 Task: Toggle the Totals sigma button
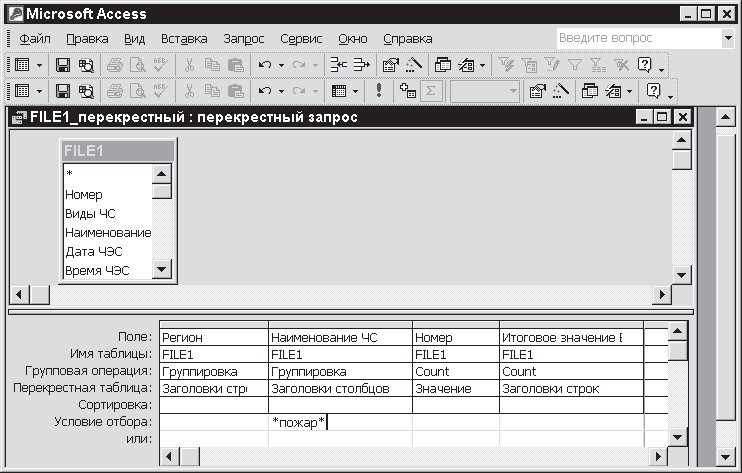431,91
